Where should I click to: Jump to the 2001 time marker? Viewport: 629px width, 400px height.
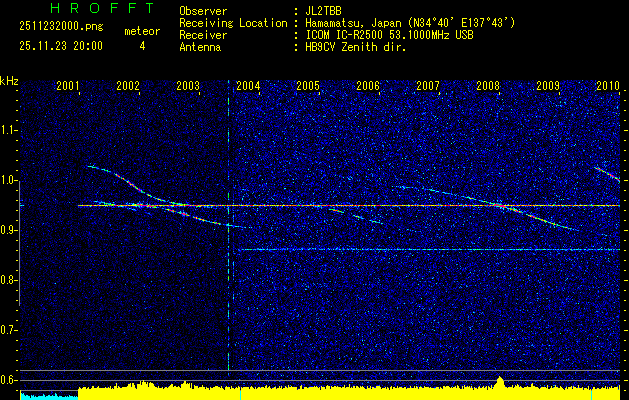[x=68, y=87]
